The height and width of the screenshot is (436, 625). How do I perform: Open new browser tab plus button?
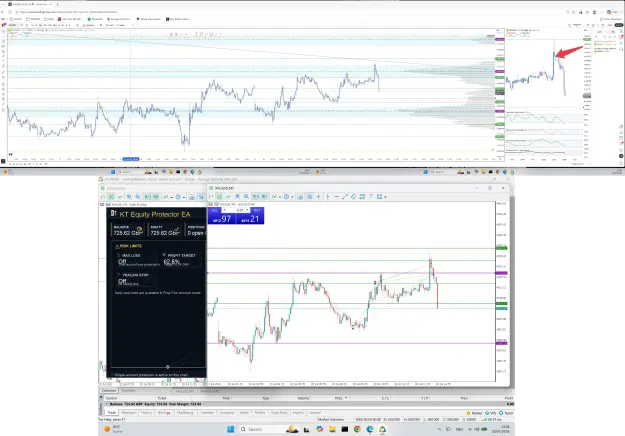[57, 4]
